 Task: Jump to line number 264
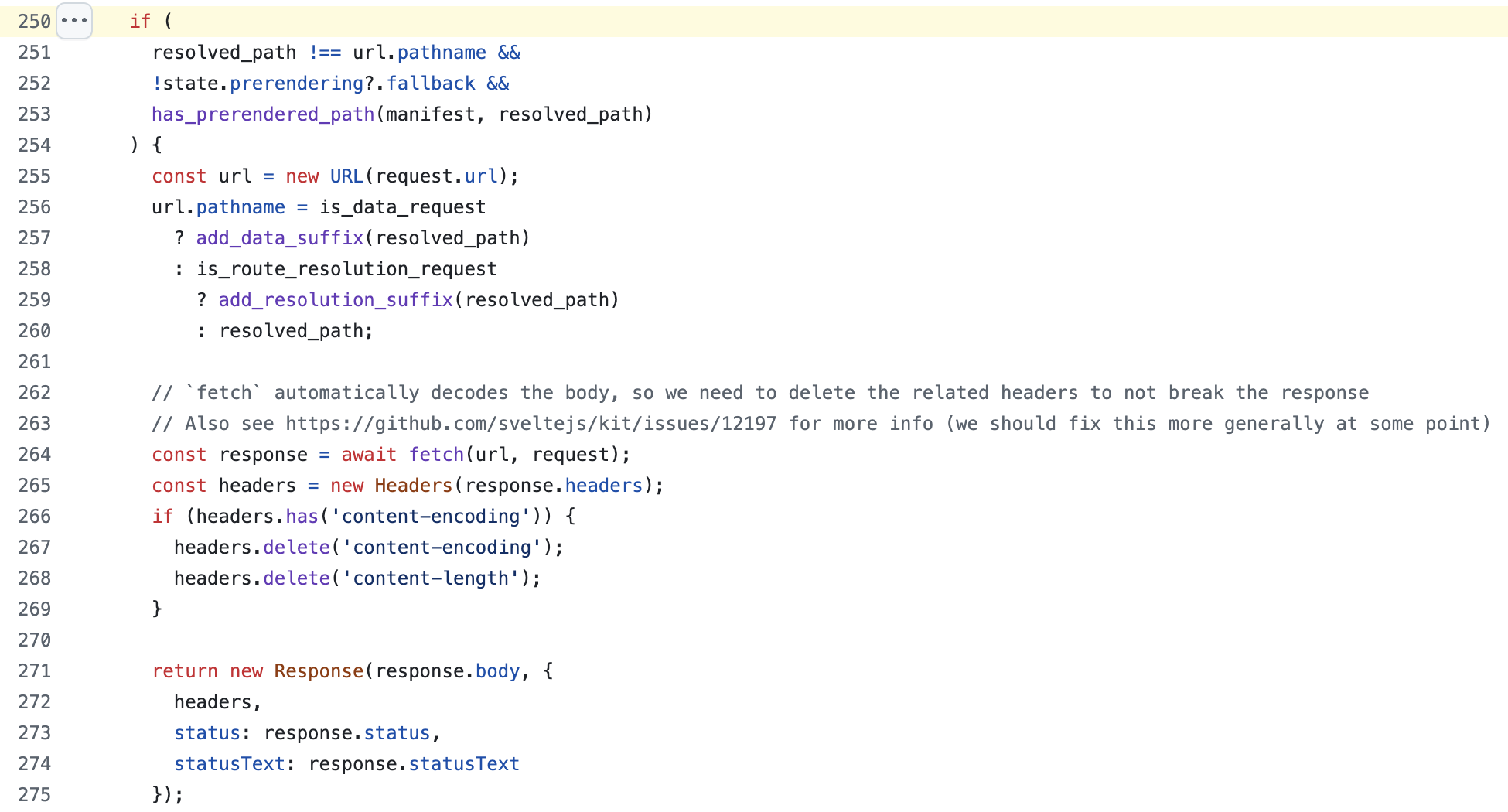click(x=35, y=455)
